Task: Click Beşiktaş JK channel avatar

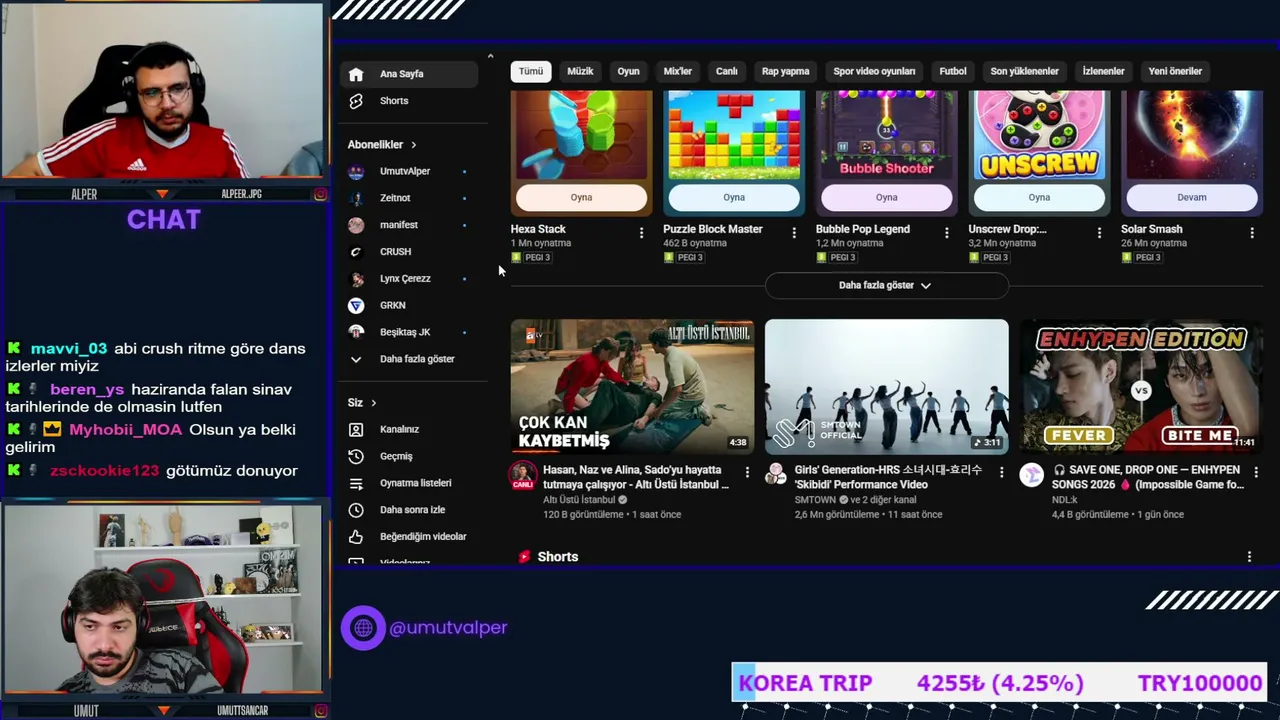Action: (x=356, y=332)
